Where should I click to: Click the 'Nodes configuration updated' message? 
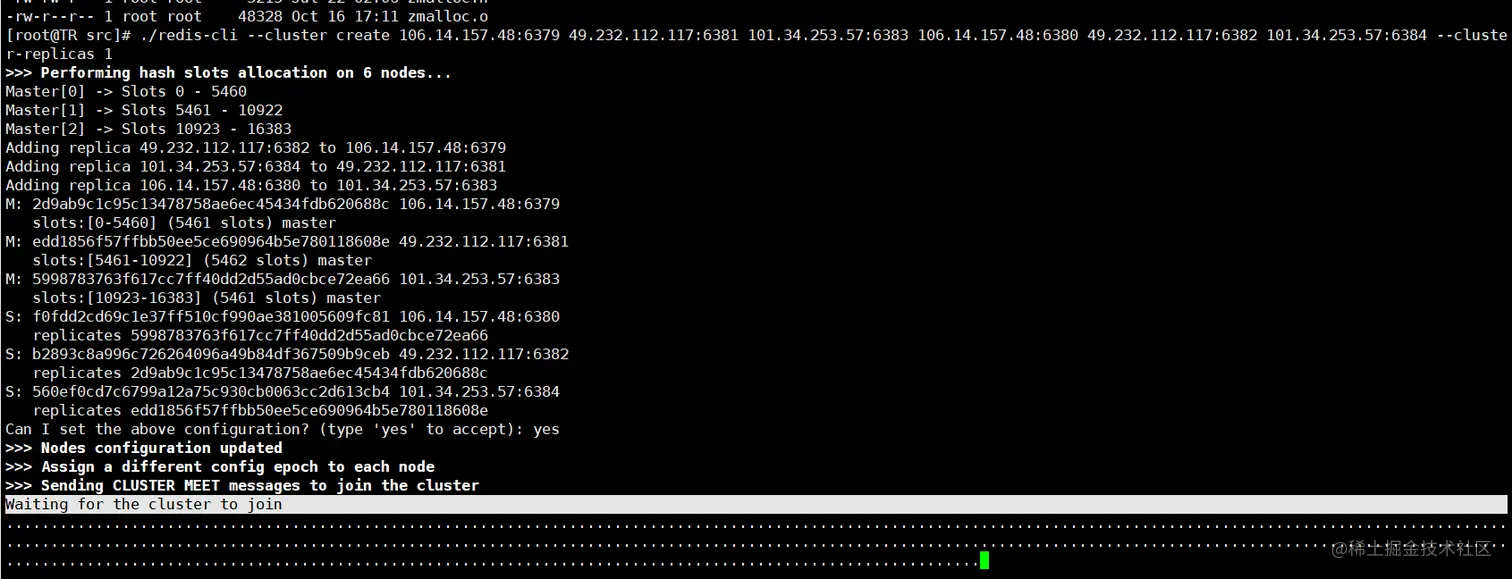[x=145, y=447]
